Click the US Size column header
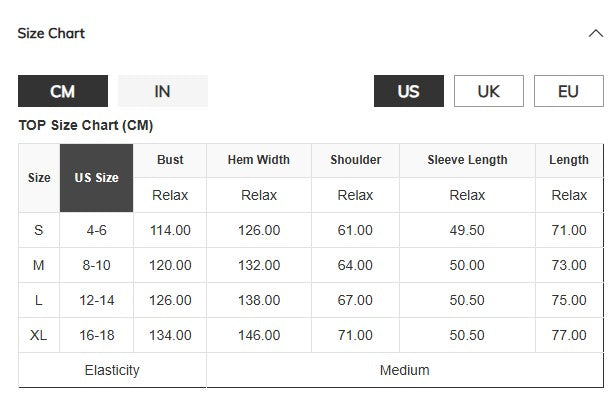This screenshot has height=394, width=609. click(x=96, y=178)
